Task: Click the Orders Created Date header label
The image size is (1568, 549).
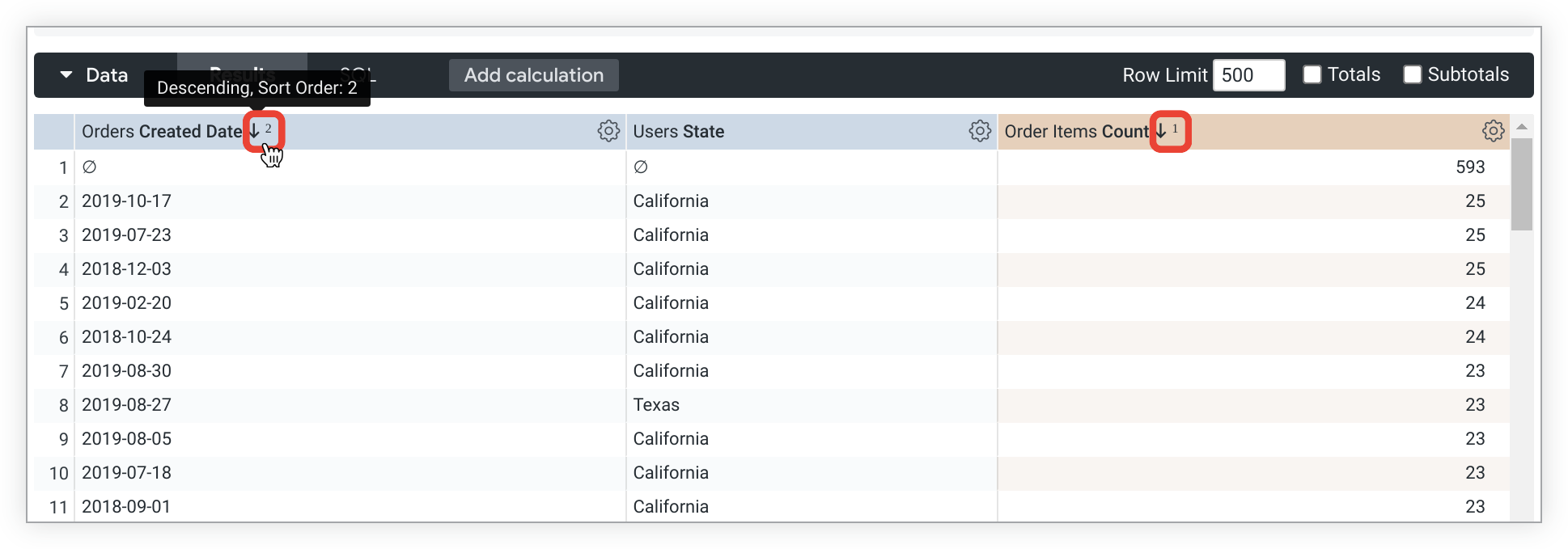Action: [x=162, y=132]
